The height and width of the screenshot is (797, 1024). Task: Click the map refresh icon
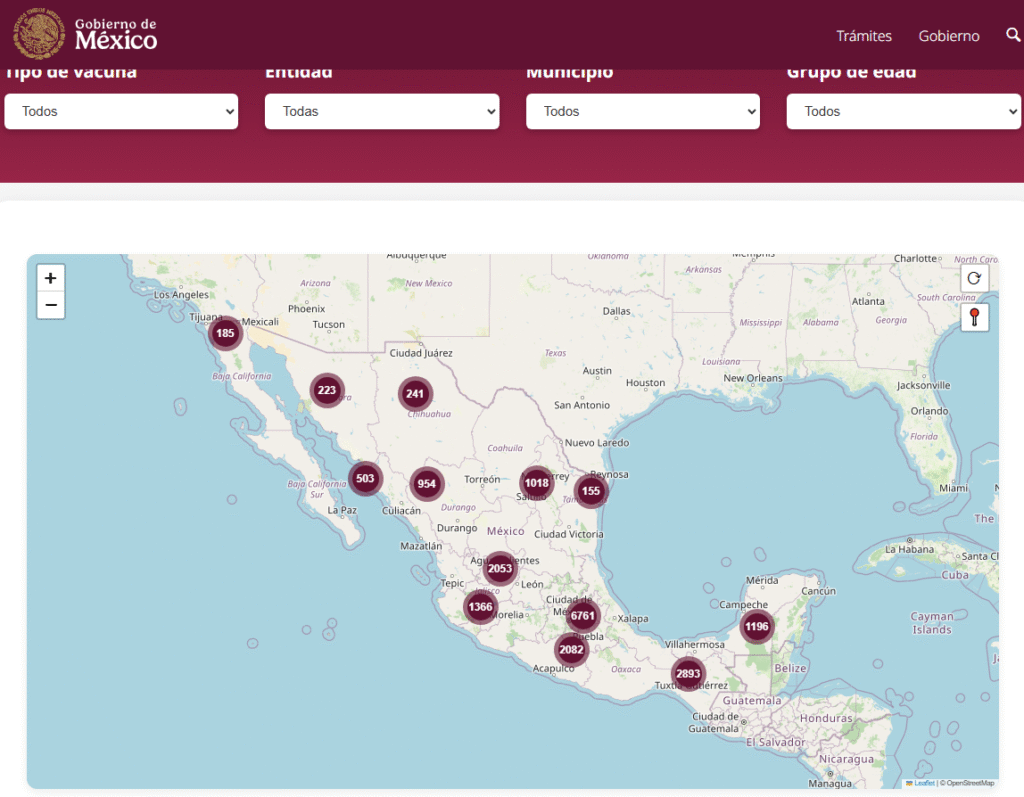tap(974, 278)
